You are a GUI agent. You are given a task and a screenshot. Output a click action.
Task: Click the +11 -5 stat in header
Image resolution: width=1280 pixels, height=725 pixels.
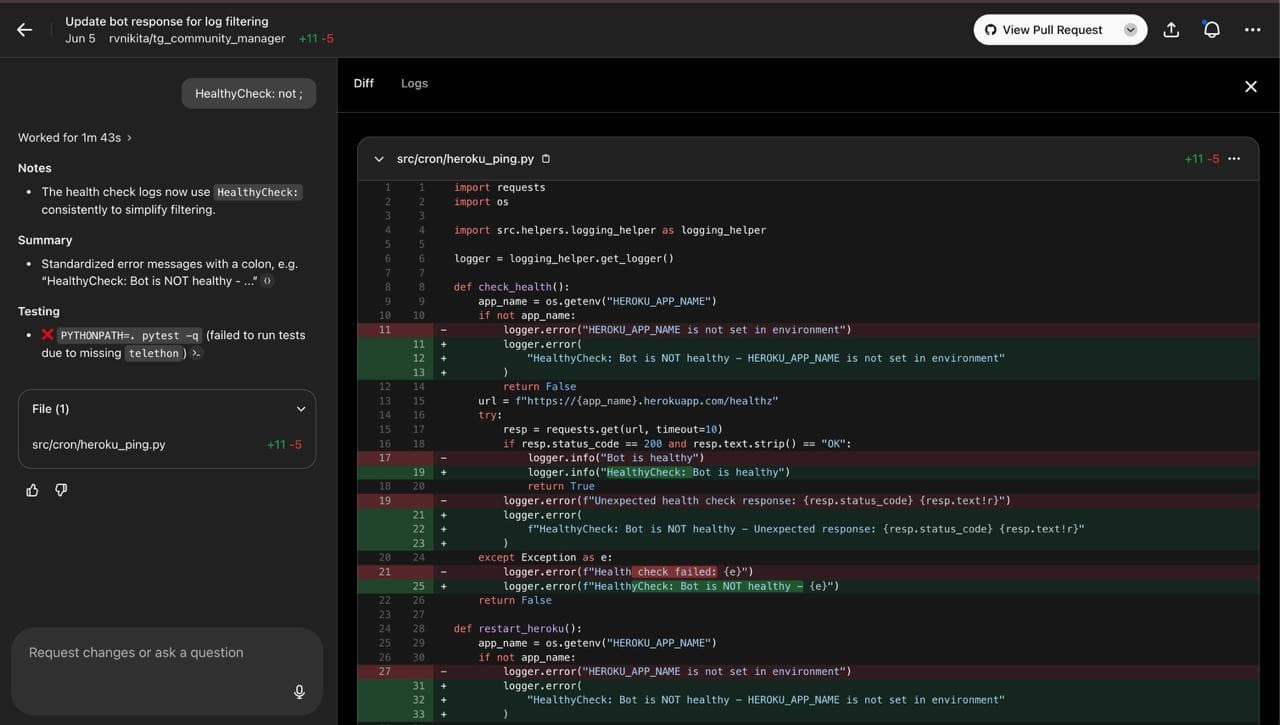coord(316,39)
